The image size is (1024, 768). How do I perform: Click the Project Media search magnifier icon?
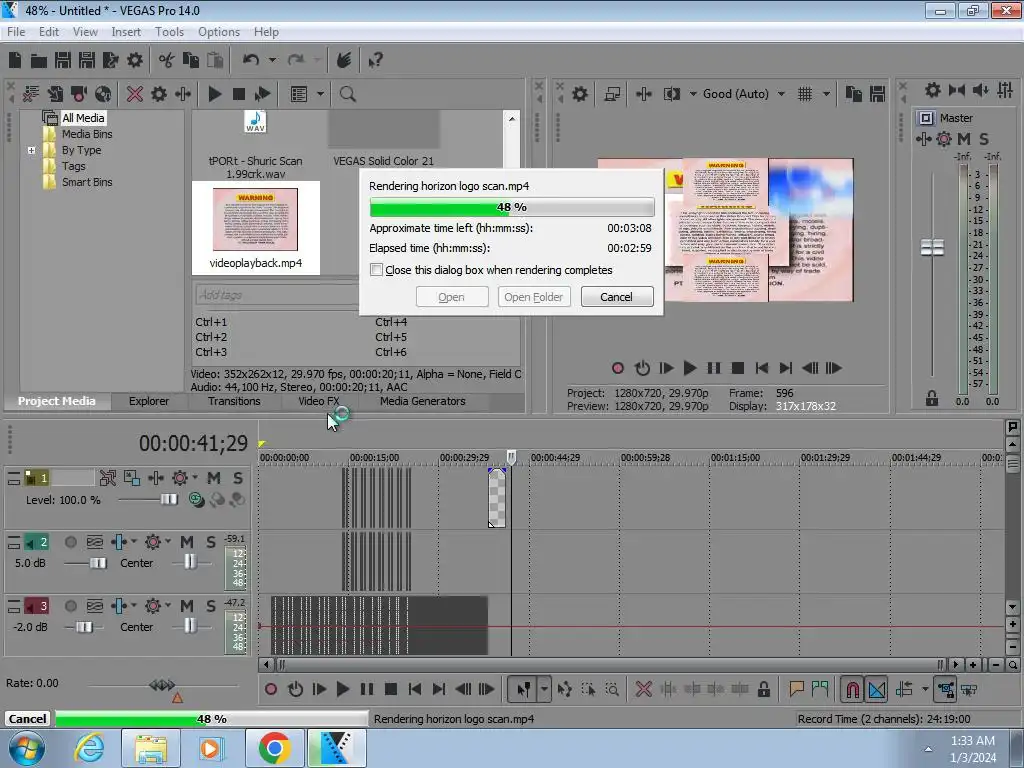click(x=347, y=94)
